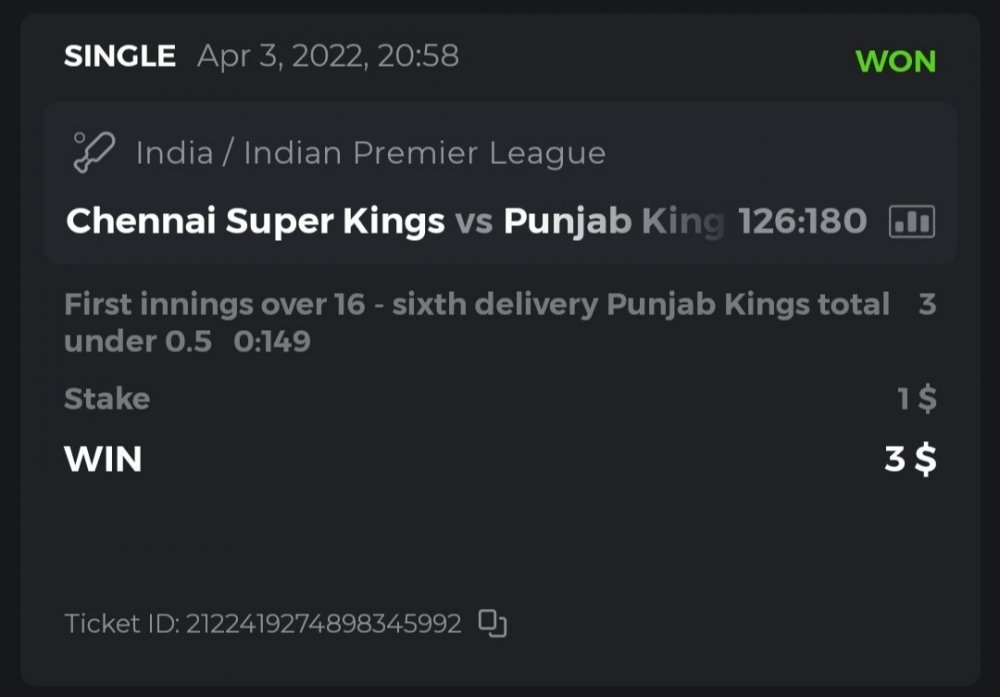
Task: Select the First innings over 16 bet description
Action: [x=476, y=304]
